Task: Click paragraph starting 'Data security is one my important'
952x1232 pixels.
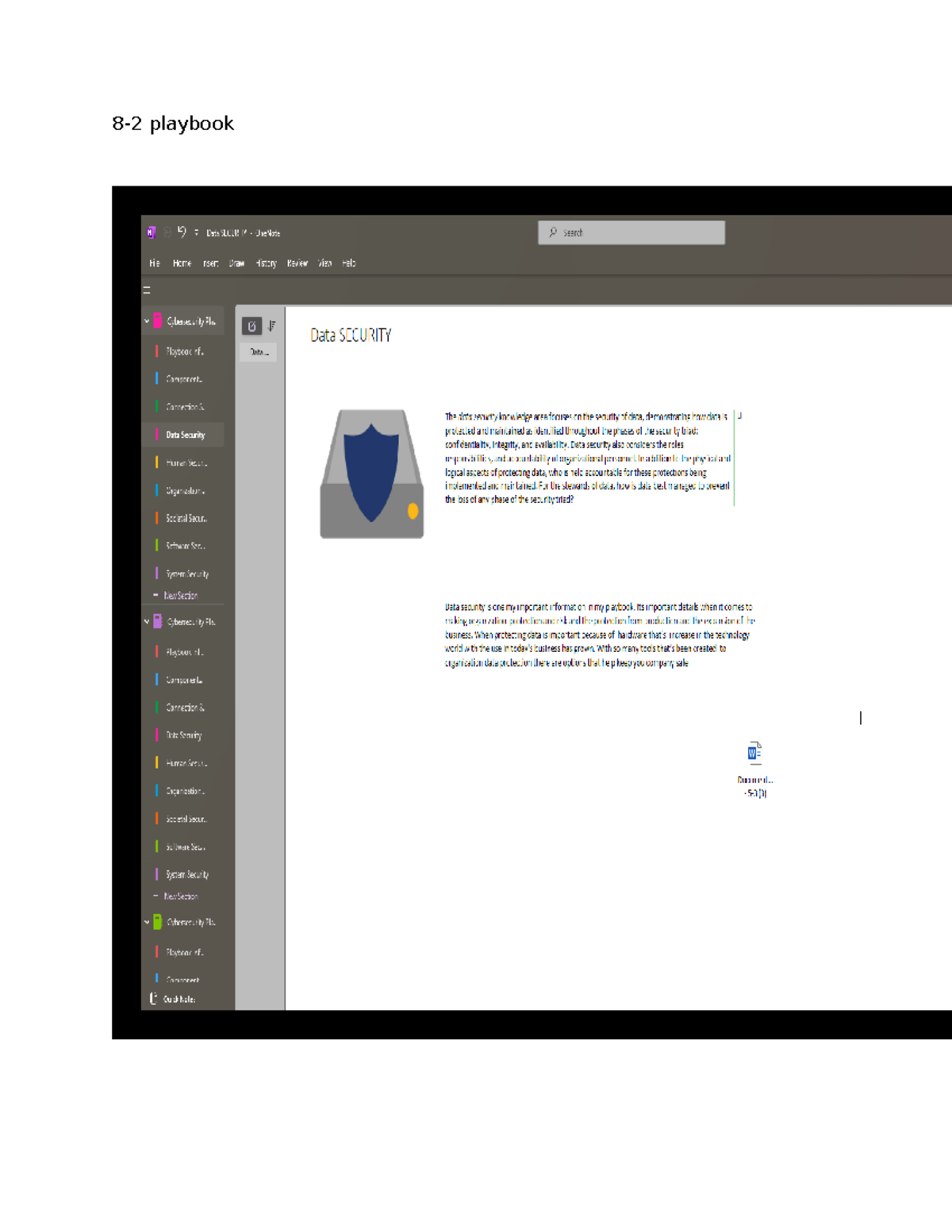Action: (x=600, y=635)
